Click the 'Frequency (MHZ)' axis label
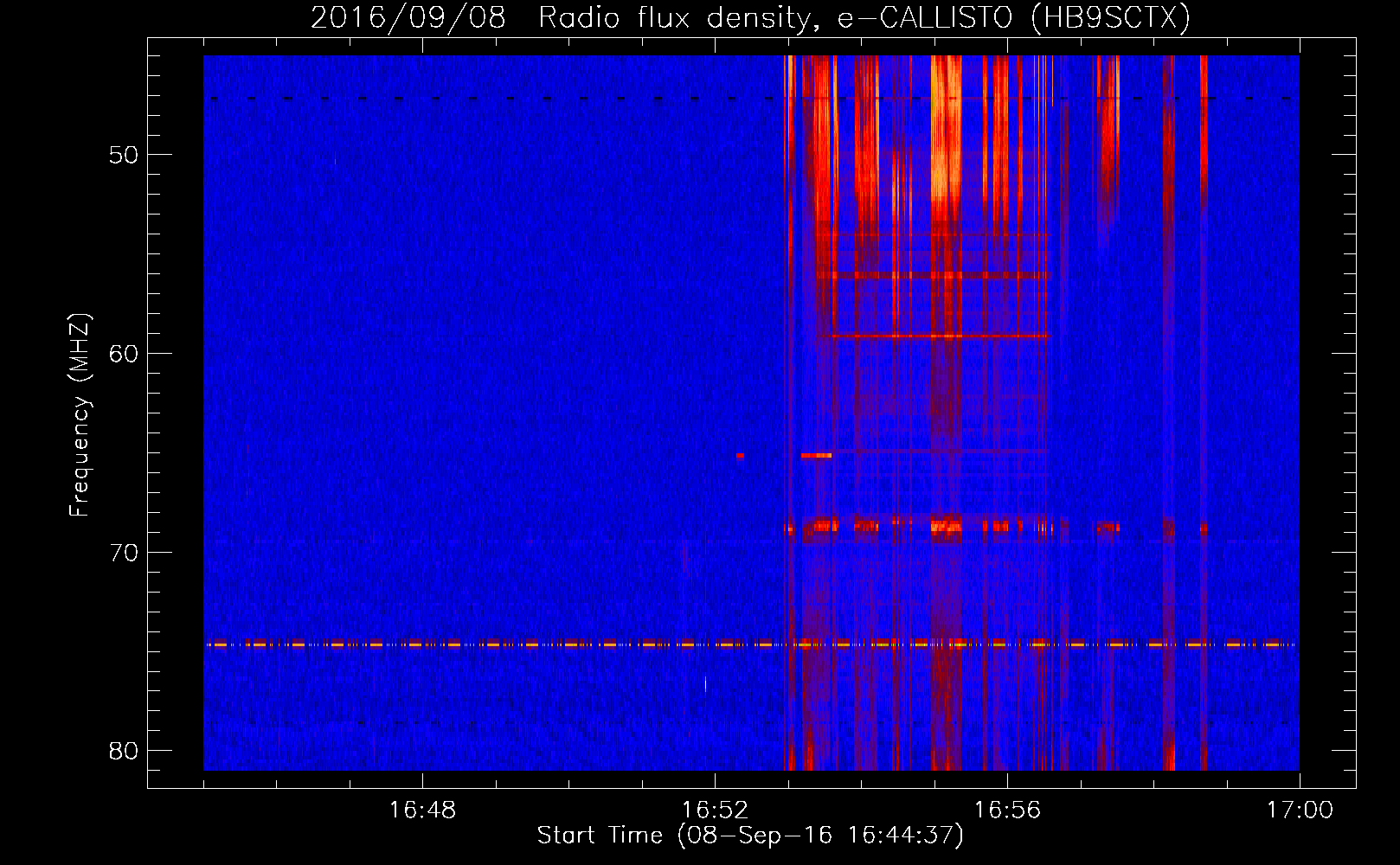This screenshot has width=1400, height=865. coord(80,414)
